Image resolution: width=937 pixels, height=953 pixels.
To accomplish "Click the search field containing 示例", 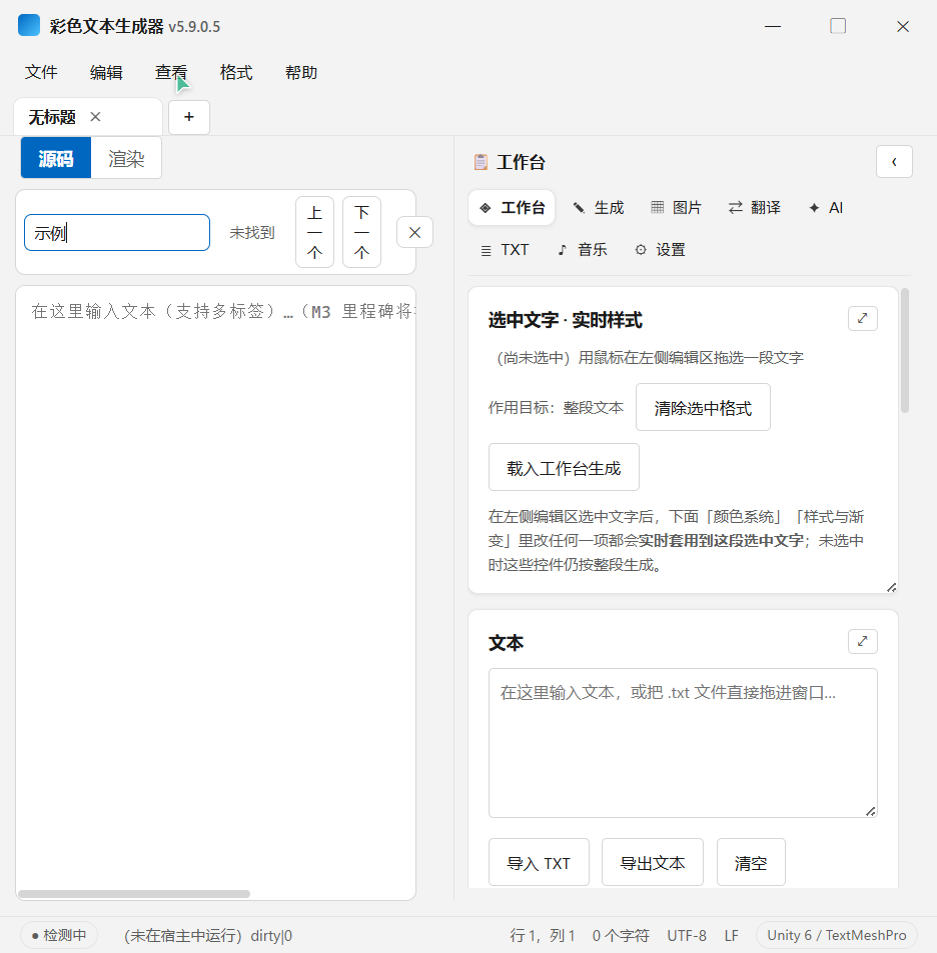I will point(117,232).
